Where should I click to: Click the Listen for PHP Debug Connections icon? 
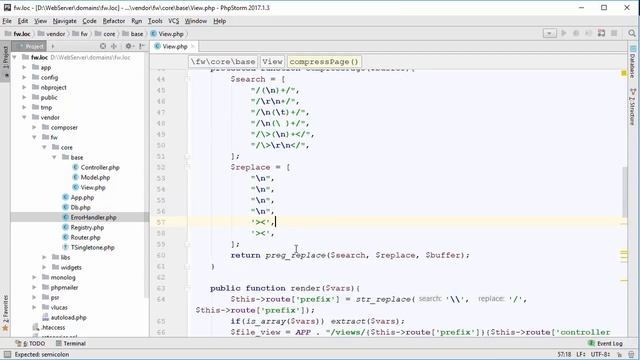pyautogui.click(x=601, y=33)
